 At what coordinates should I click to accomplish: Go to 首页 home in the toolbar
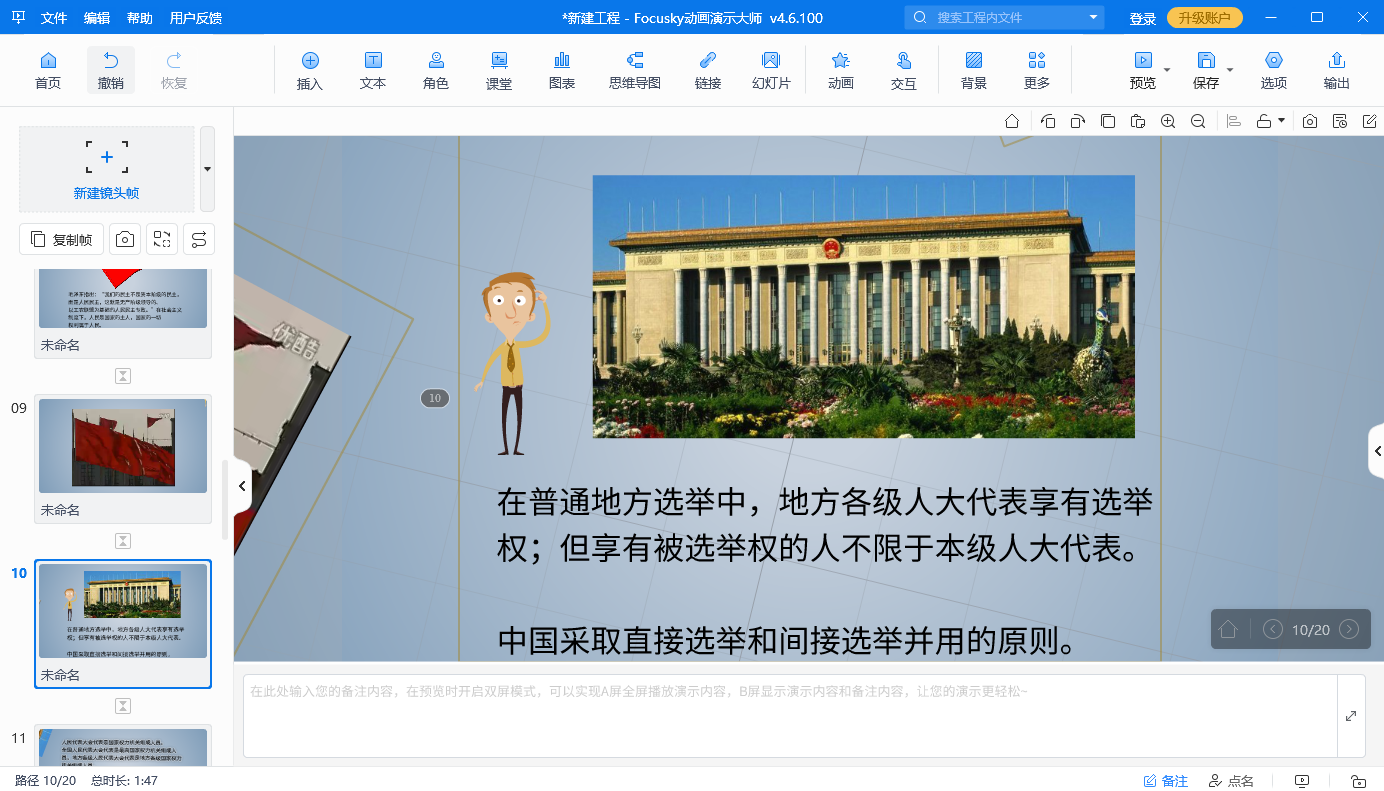point(48,70)
